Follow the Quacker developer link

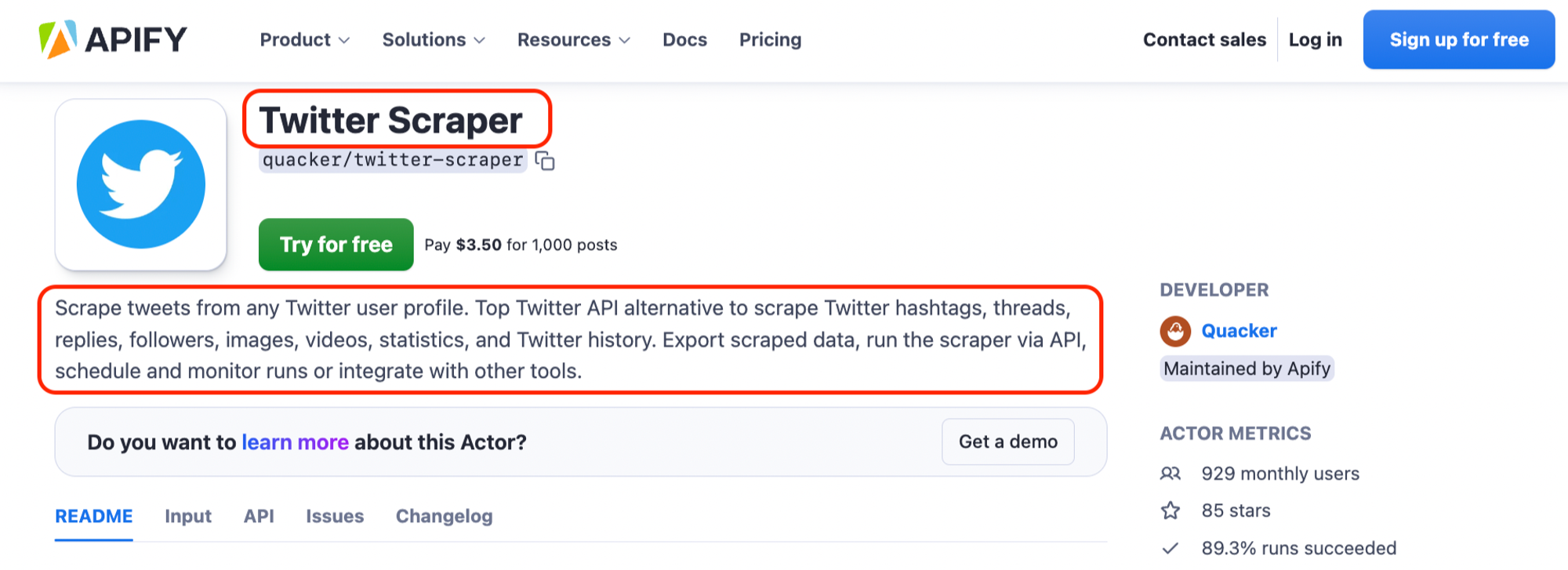(1239, 331)
